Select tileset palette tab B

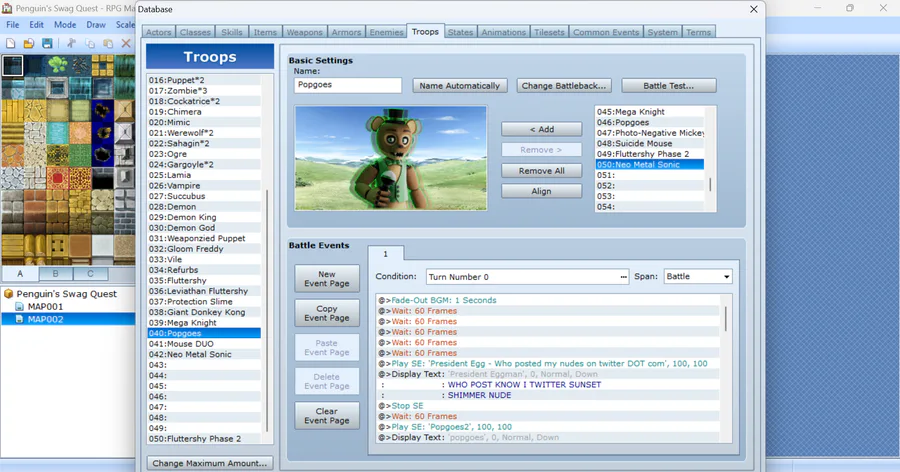coord(56,274)
